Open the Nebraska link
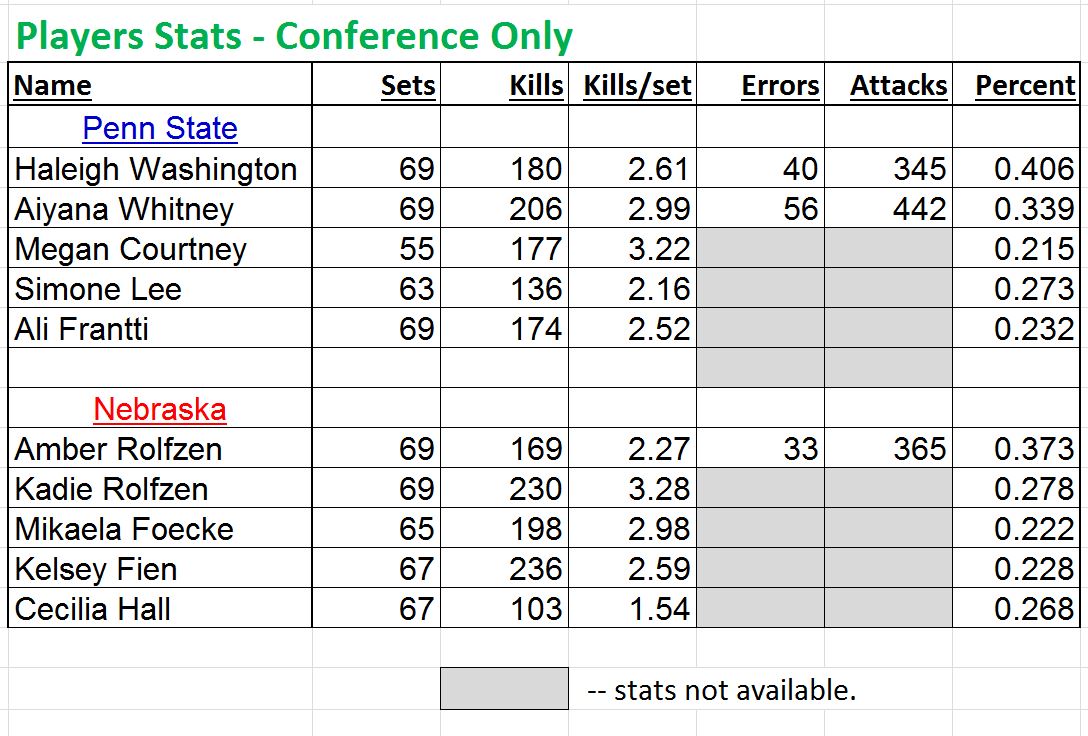The height and width of the screenshot is (736, 1088). click(160, 409)
